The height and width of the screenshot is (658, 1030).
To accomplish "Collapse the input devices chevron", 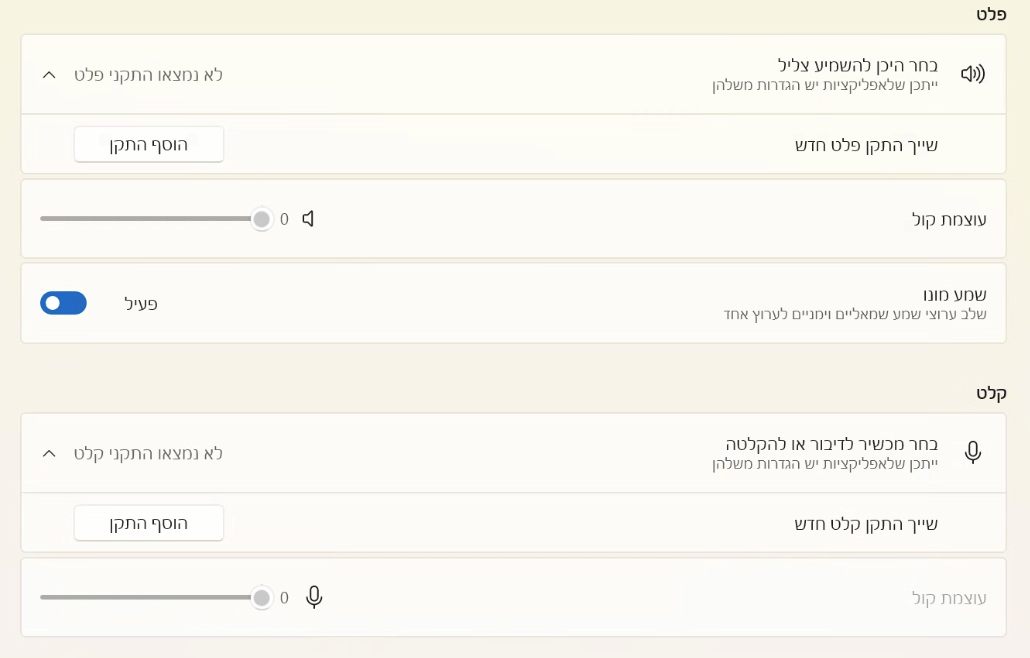I will coord(49,453).
